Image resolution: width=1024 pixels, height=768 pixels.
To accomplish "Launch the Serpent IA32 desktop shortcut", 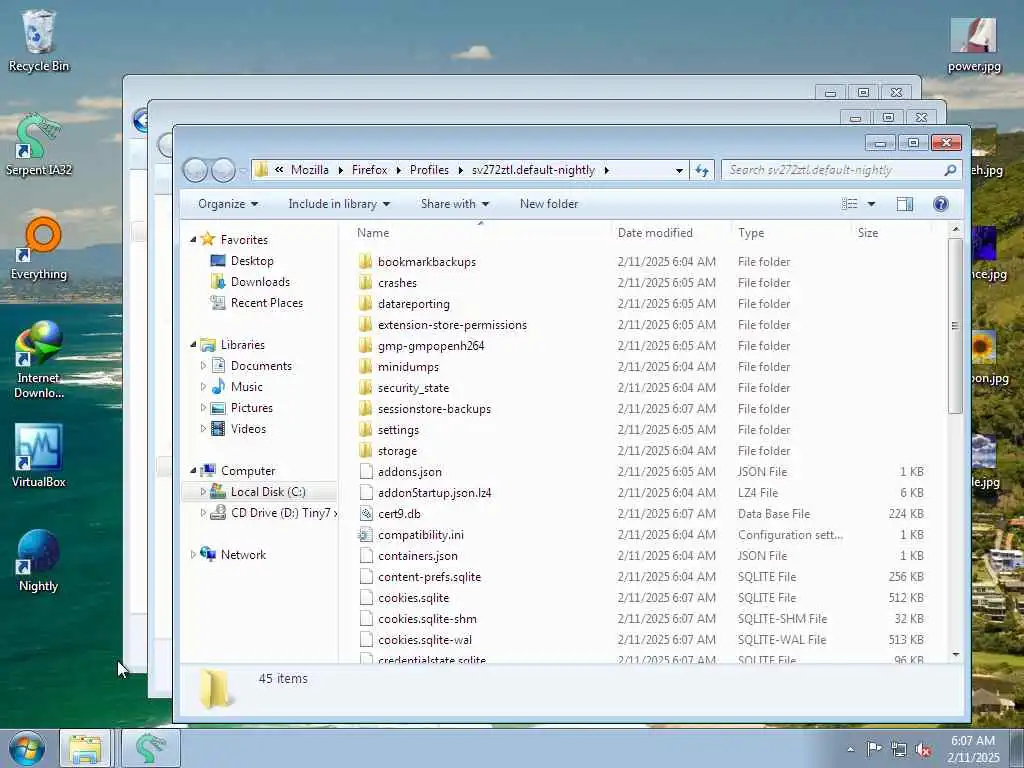I will tap(39, 145).
